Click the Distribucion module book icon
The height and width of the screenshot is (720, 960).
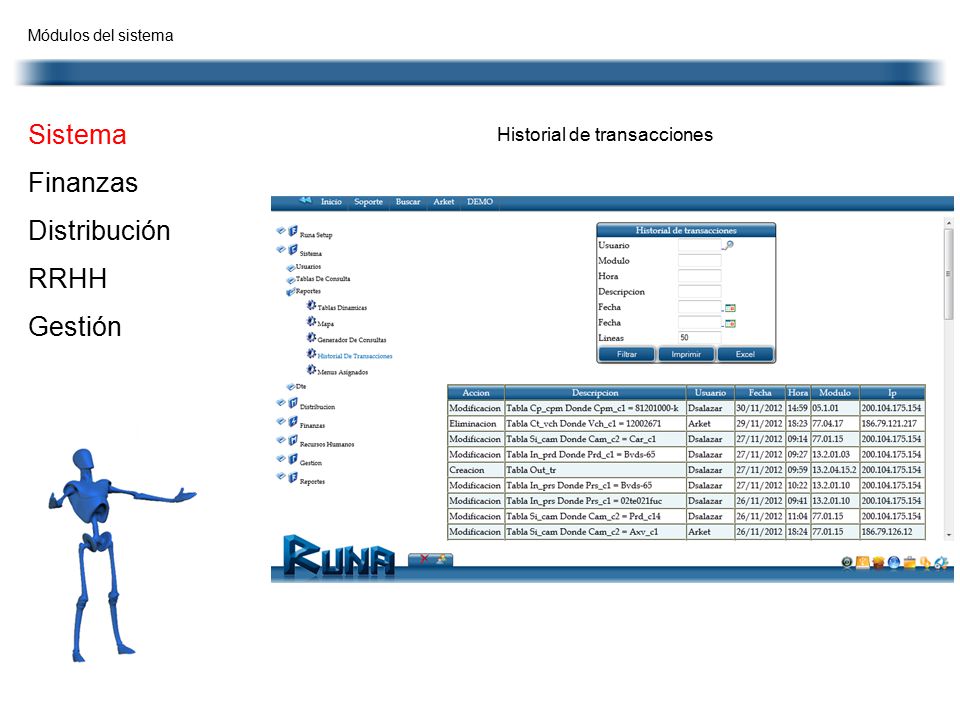click(293, 403)
